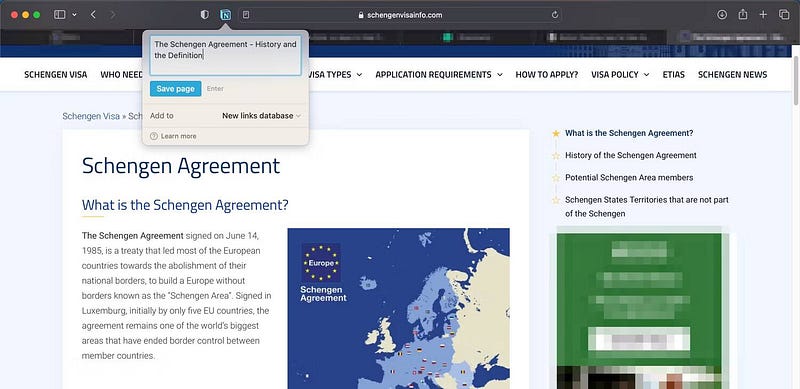This screenshot has width=800, height=389.
Task: Expand the Visa Policy menu
Action: pos(620,75)
